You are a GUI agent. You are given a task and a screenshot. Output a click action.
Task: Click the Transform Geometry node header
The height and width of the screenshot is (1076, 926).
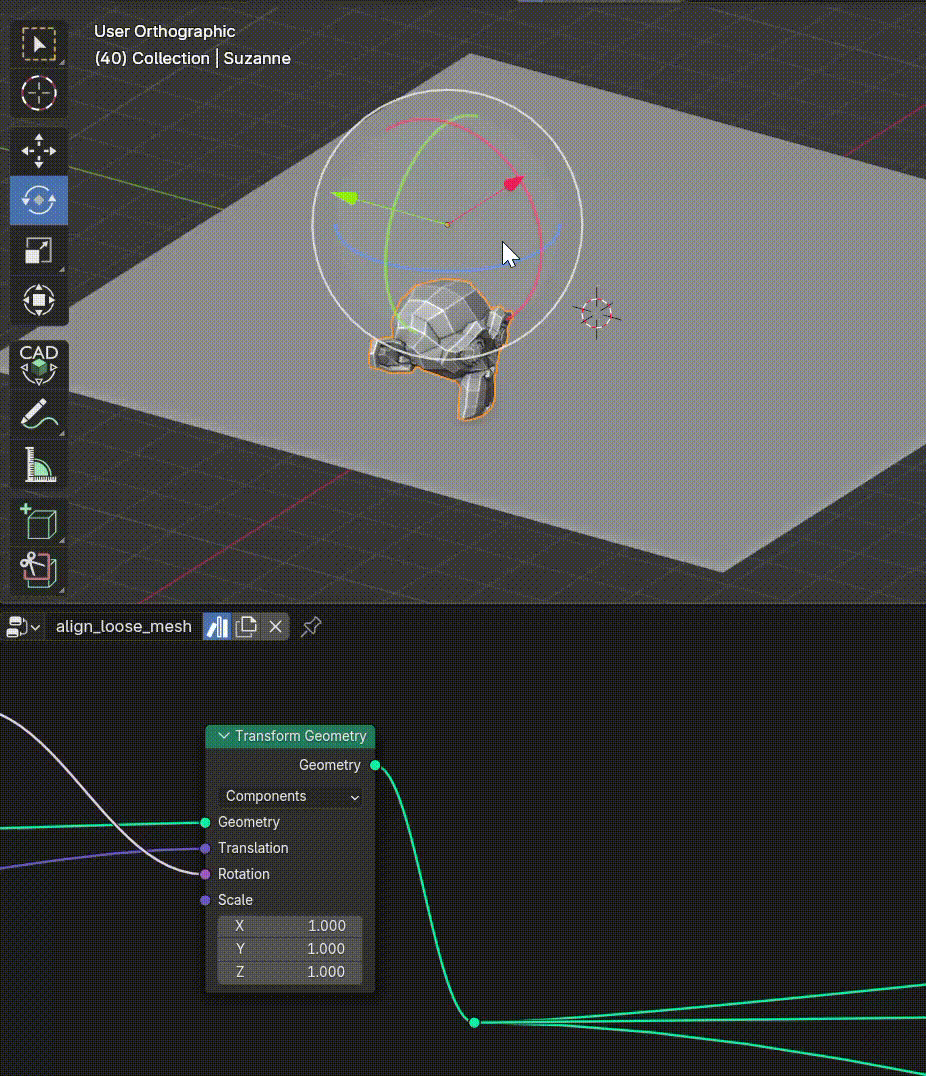(290, 736)
